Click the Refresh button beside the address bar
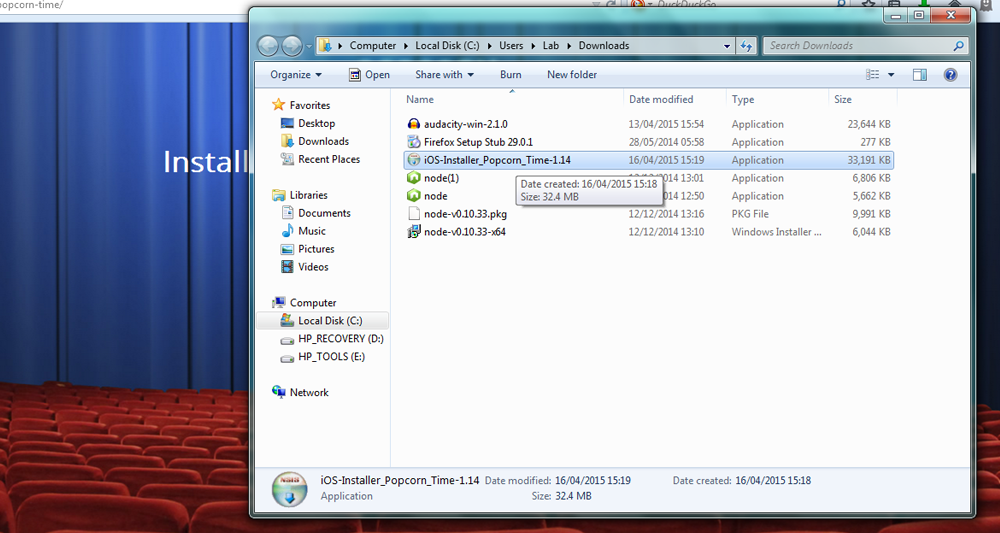1000x533 pixels. coord(746,46)
